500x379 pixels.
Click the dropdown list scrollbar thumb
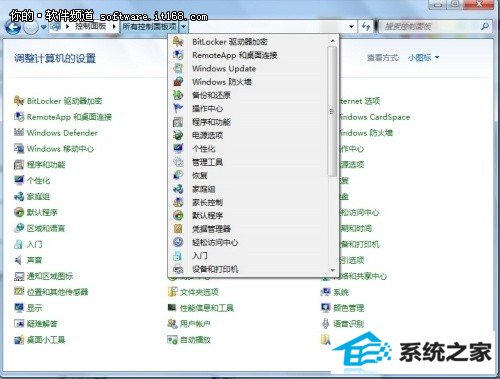pyautogui.click(x=332, y=111)
